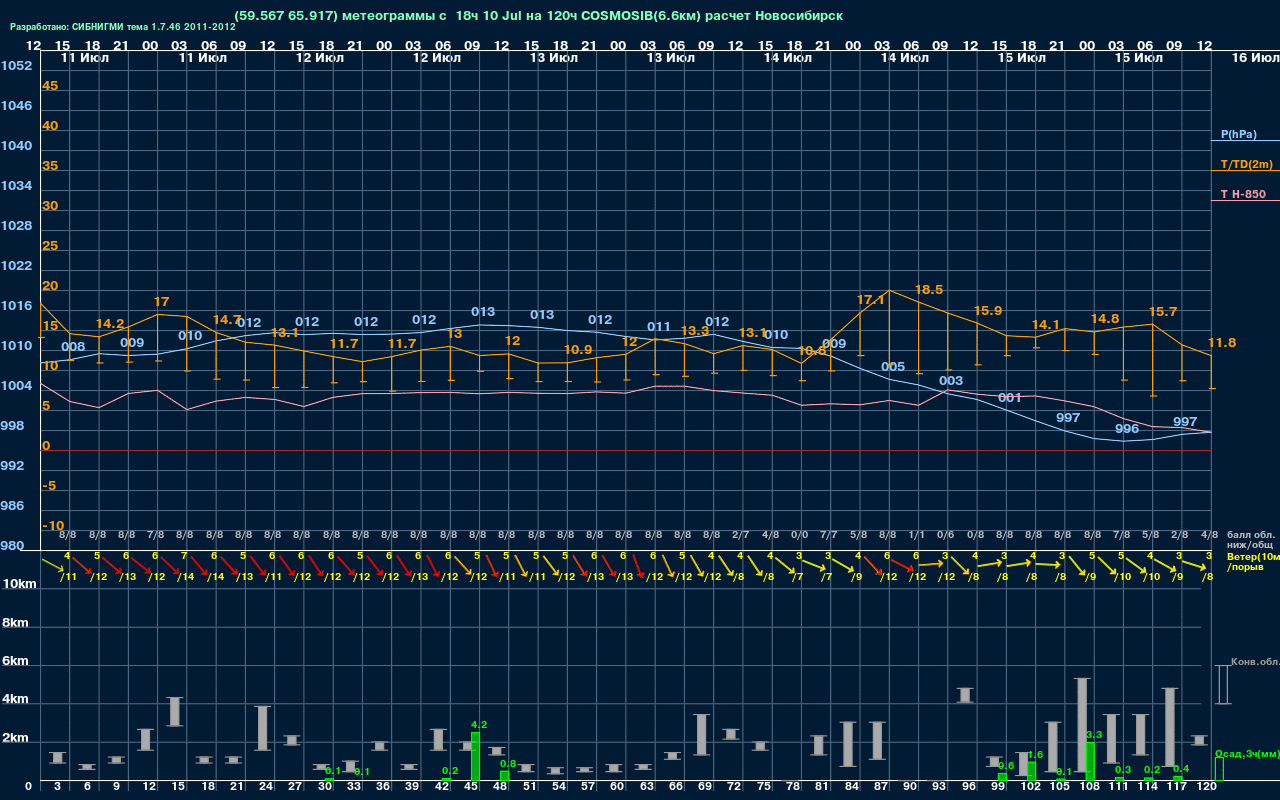Click the 003 pressure label

tap(951, 381)
